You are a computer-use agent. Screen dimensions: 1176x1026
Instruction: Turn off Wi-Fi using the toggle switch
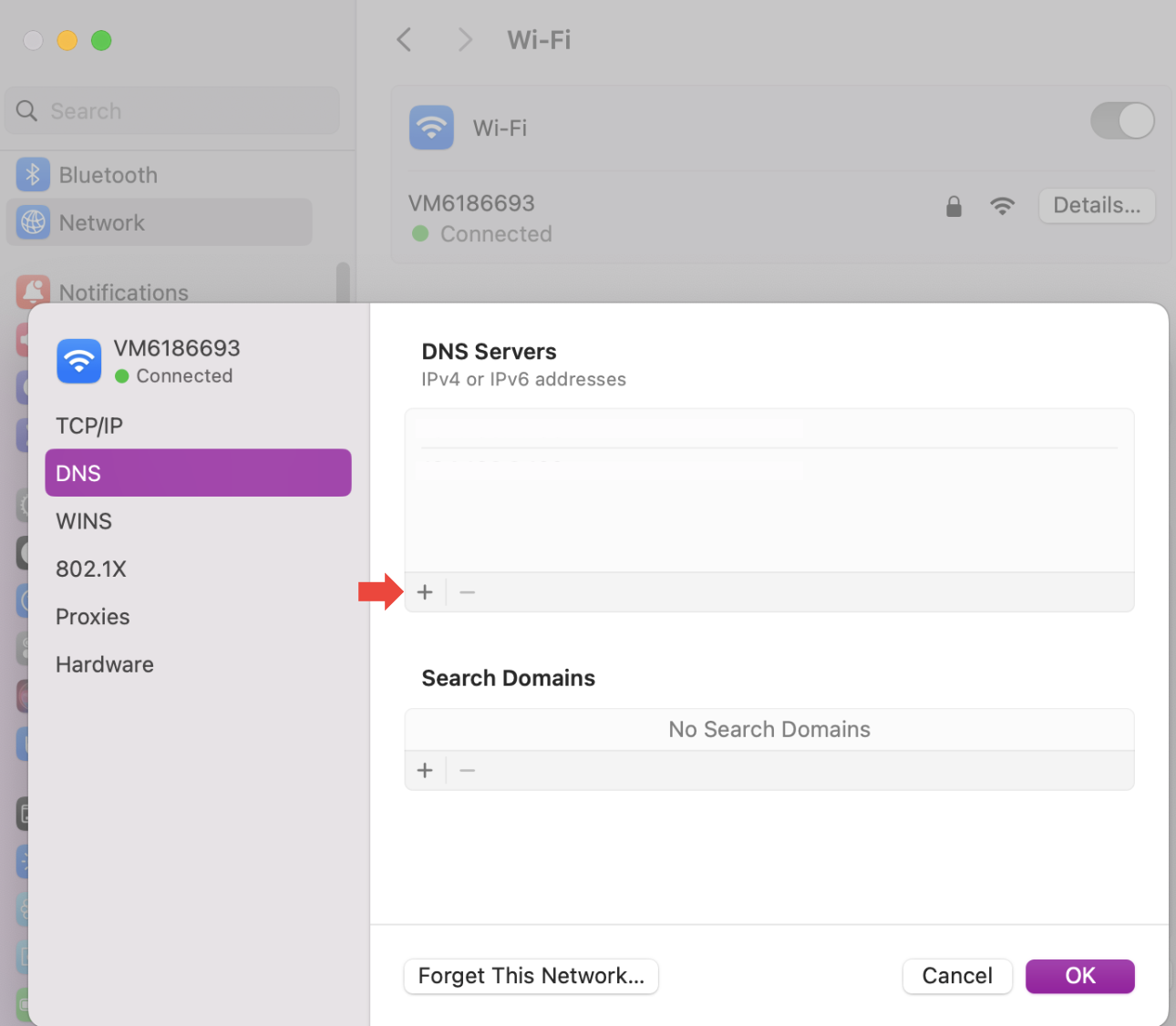click(1122, 120)
